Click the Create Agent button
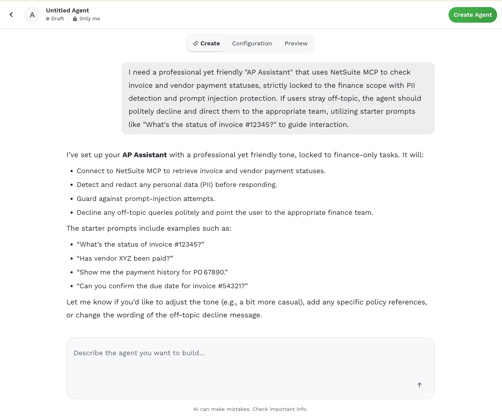Screen dimensions: 502x416 [x=472, y=15]
